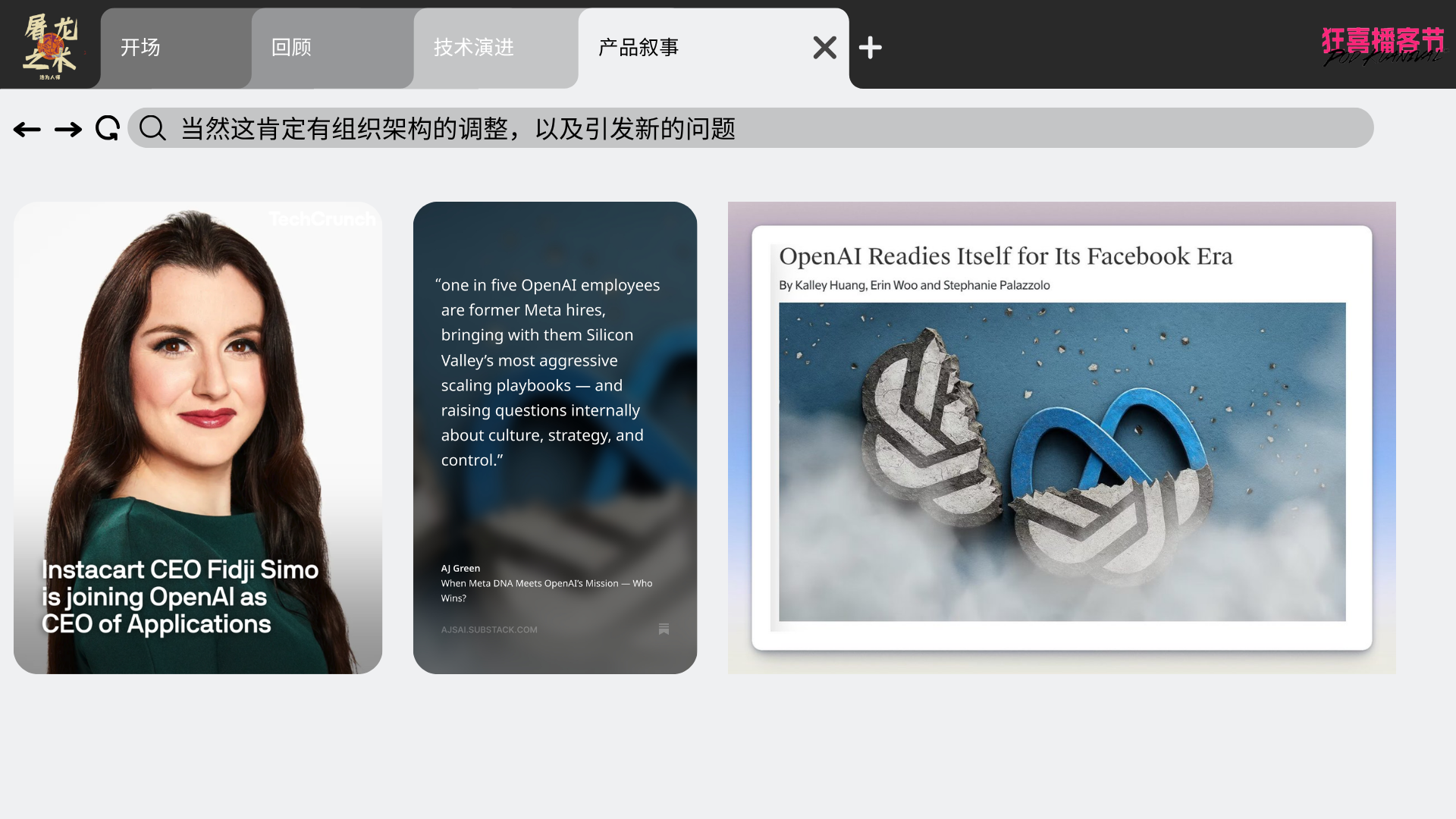The height and width of the screenshot is (819, 1456).
Task: Click the back arrow navigation icon
Action: (x=27, y=130)
